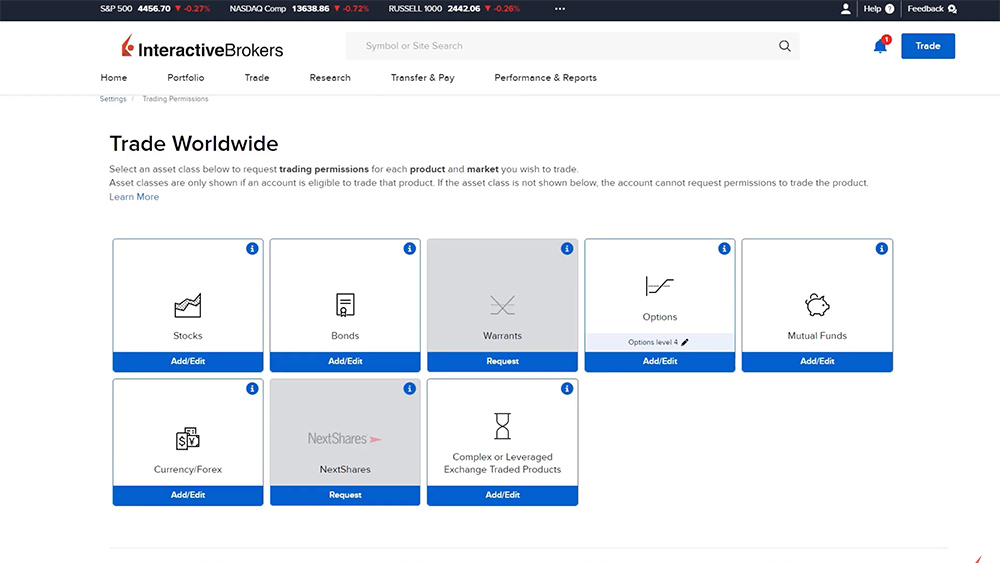Click the Stocks chart icon
The image size is (1000, 563).
point(188,305)
